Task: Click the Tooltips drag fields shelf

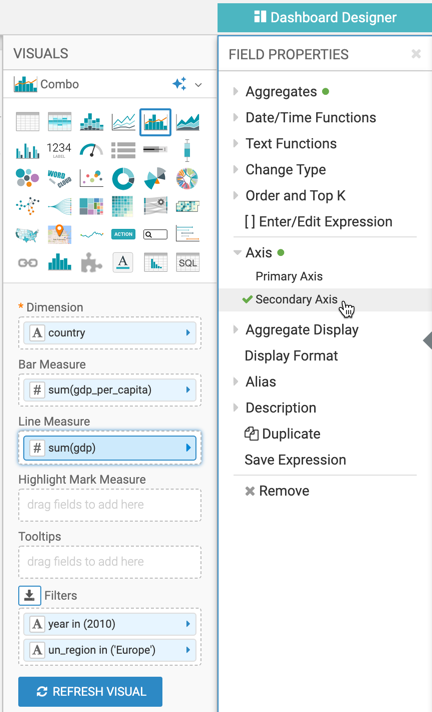Action: pos(110,562)
